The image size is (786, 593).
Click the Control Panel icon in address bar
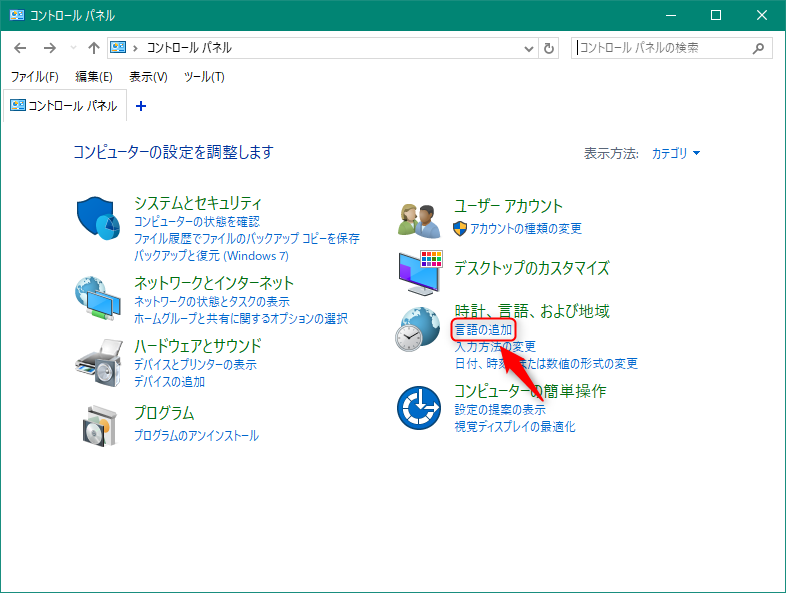click(x=118, y=48)
